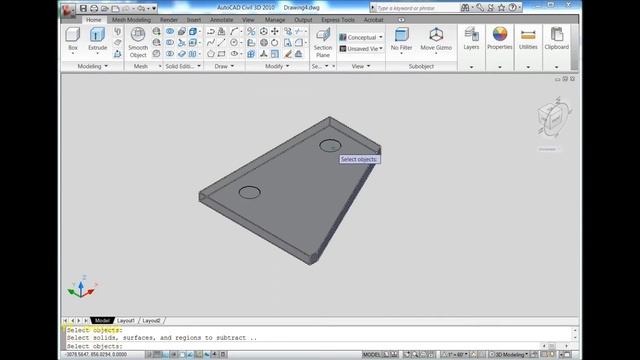Toggle Ortho Mode in status bar
The height and width of the screenshot is (360, 640).
coord(166,355)
